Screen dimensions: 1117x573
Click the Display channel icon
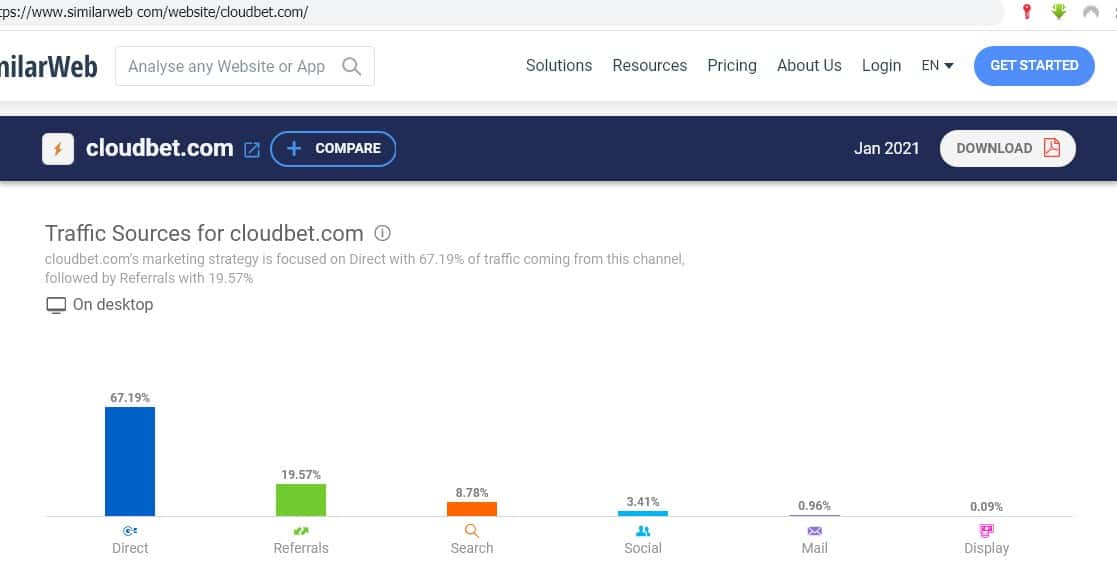pyautogui.click(x=986, y=531)
